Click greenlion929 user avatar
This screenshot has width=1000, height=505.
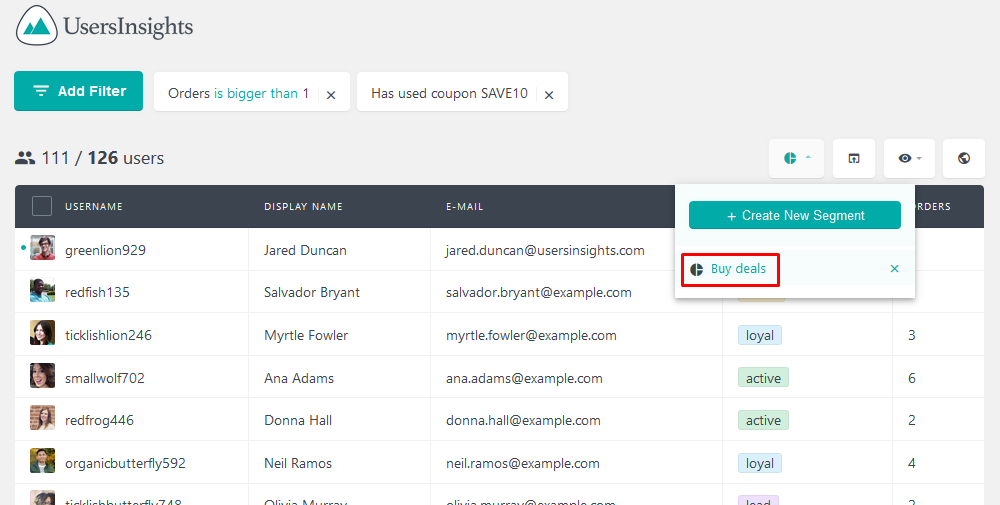point(42,249)
